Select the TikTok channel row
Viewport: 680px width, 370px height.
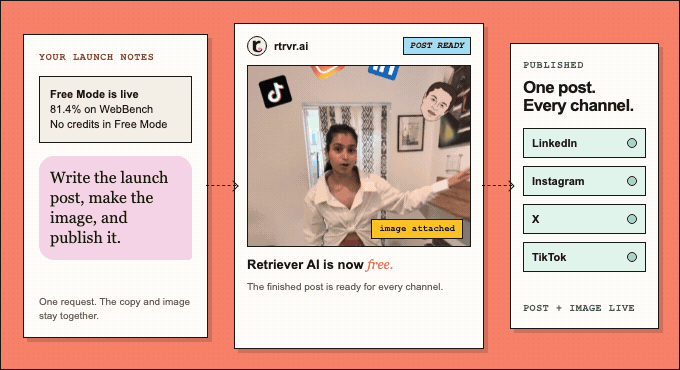(584, 257)
